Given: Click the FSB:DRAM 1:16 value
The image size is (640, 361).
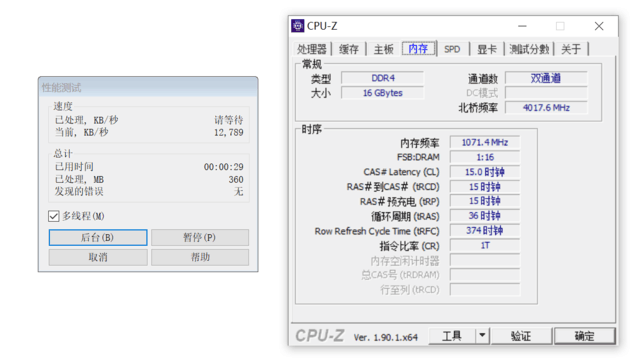Looking at the screenshot, I should 485,157.
